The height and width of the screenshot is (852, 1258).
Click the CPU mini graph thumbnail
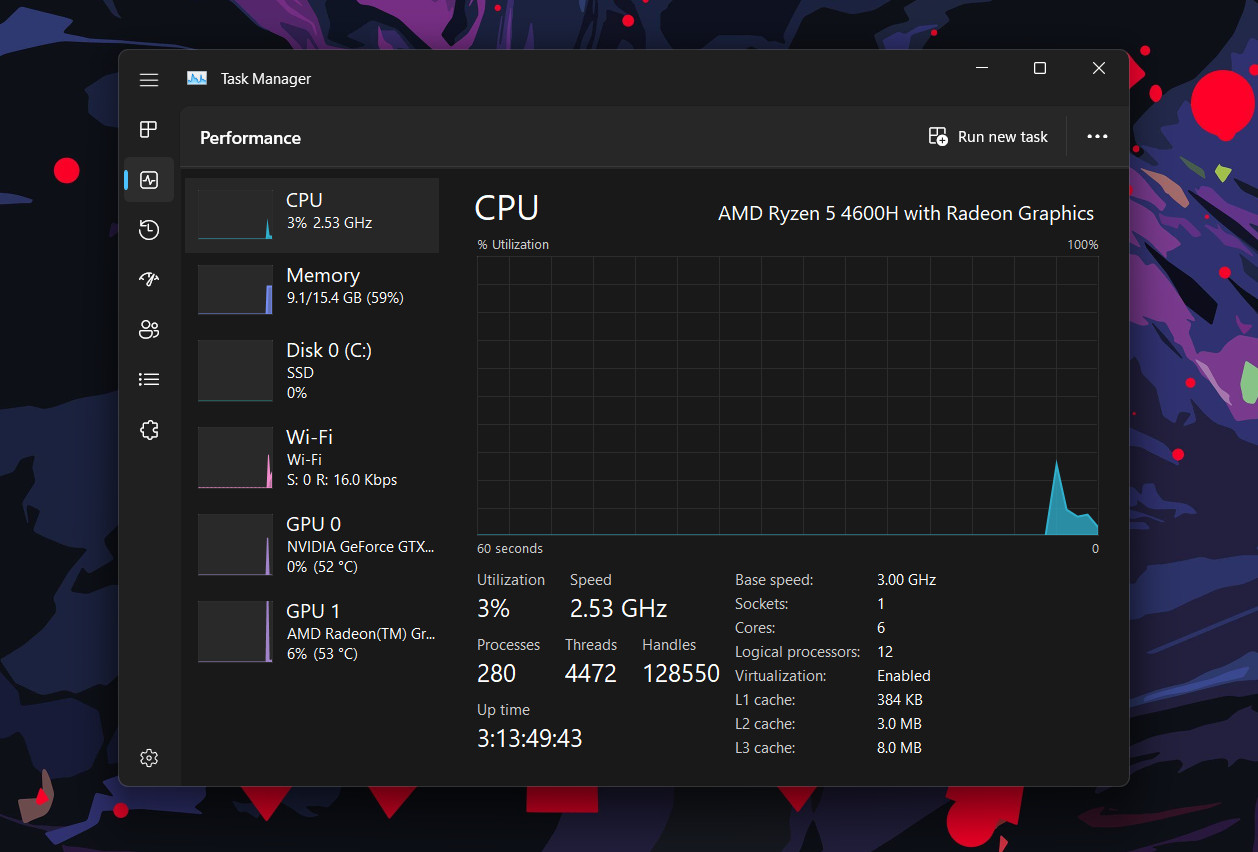[x=235, y=215]
